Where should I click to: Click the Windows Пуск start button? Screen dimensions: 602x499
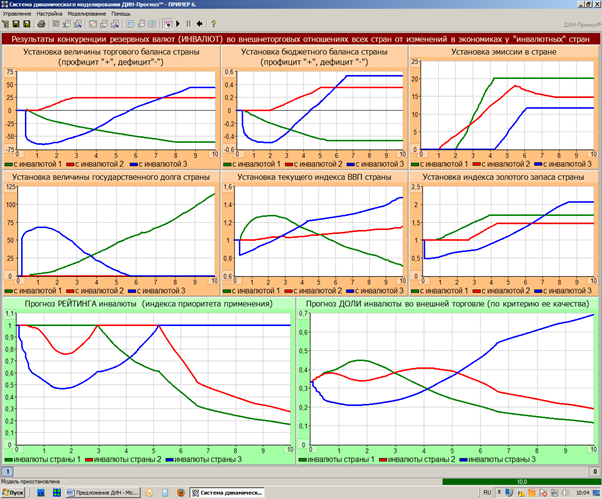[15, 492]
